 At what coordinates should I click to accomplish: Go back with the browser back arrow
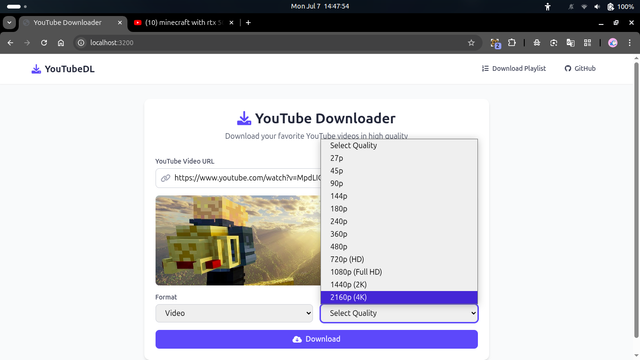click(11, 43)
